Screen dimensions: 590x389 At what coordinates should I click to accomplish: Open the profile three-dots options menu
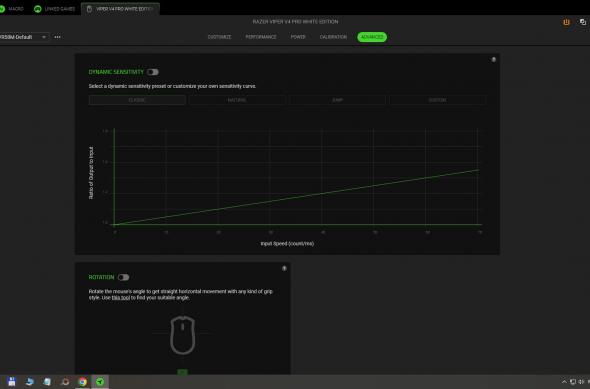coord(58,37)
